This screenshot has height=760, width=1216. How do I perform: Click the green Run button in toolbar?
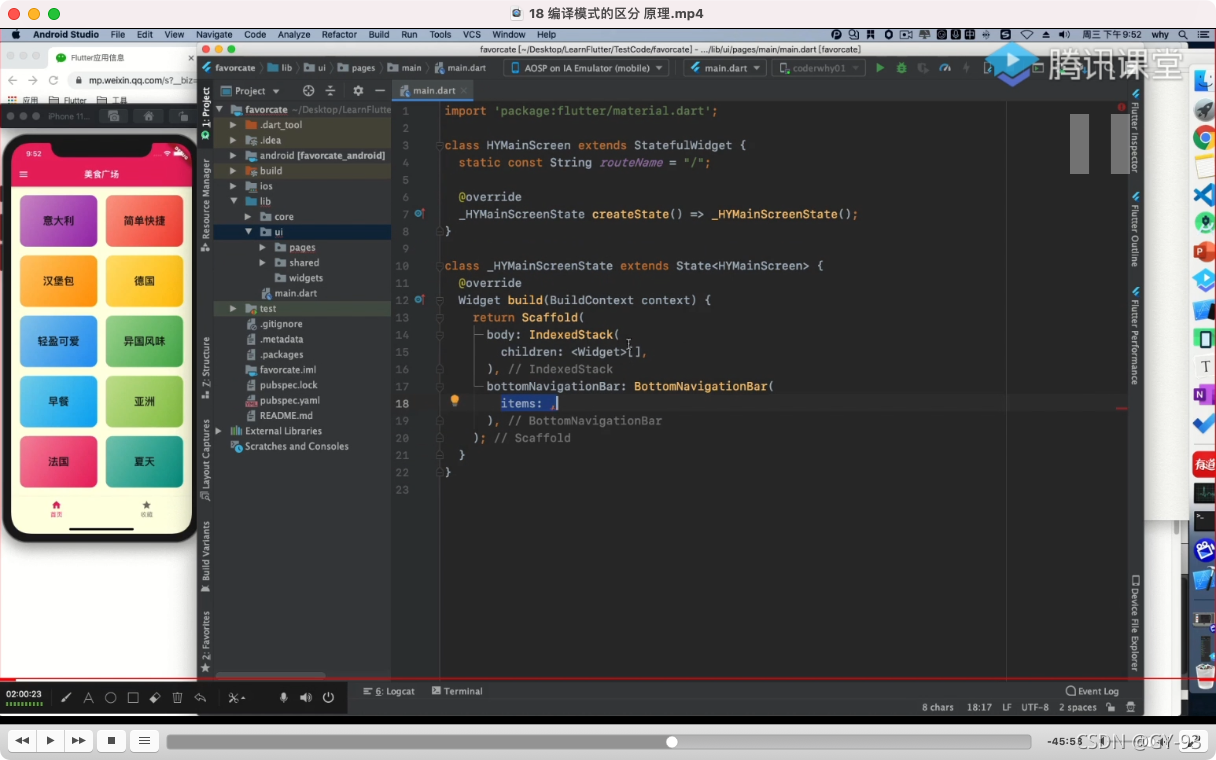point(880,68)
